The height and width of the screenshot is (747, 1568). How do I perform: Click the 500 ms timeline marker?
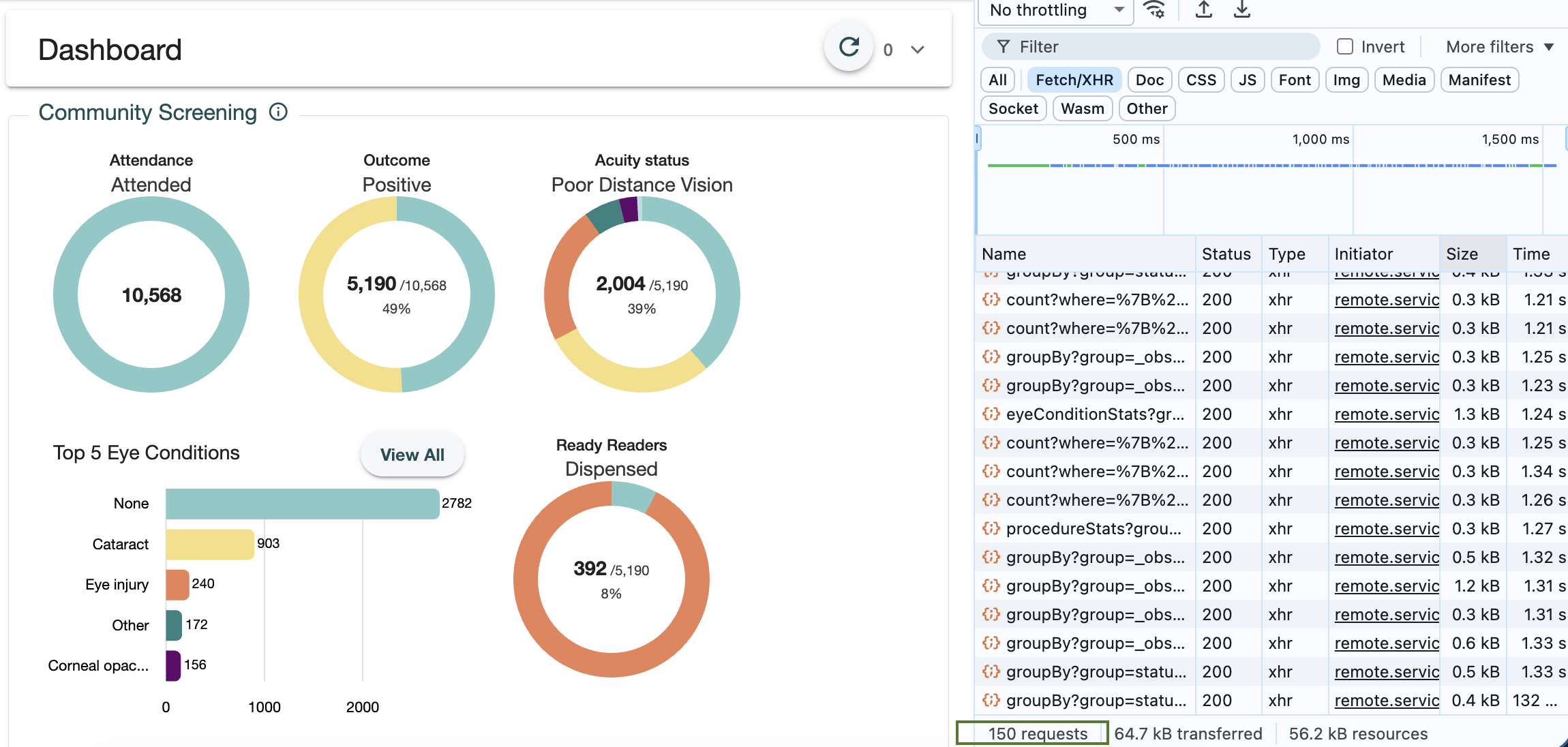pos(1136,139)
